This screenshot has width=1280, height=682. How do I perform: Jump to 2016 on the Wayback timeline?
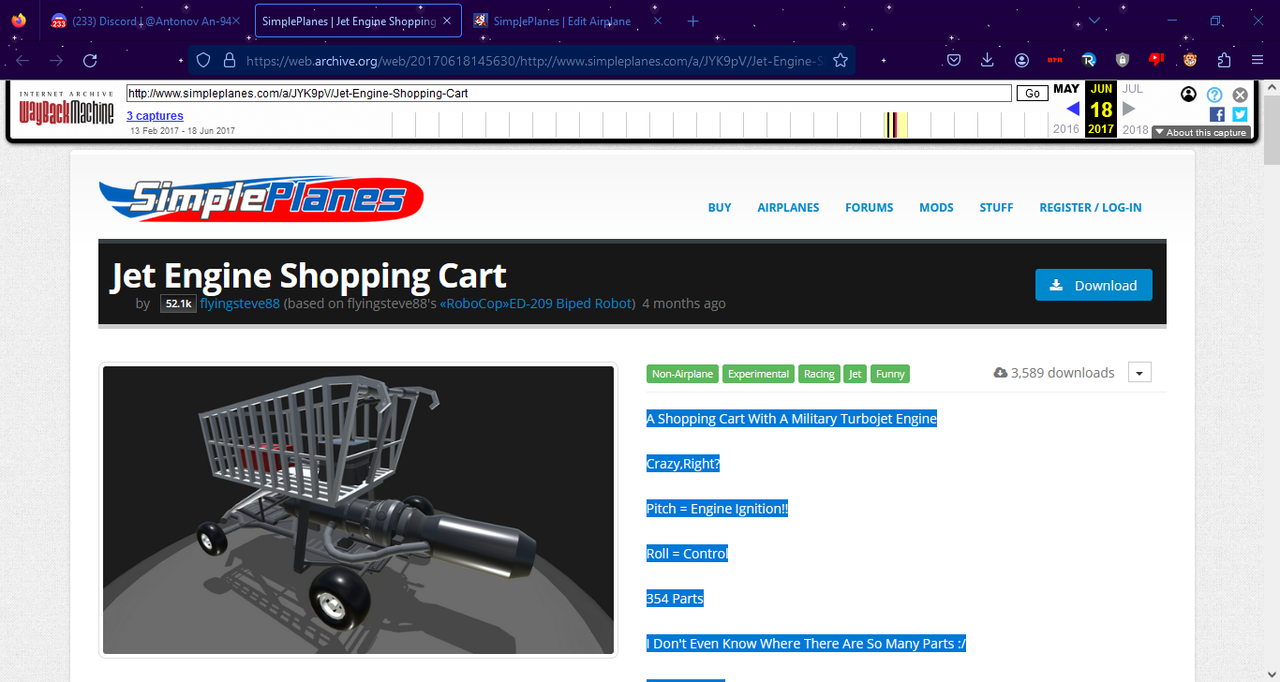[1067, 129]
